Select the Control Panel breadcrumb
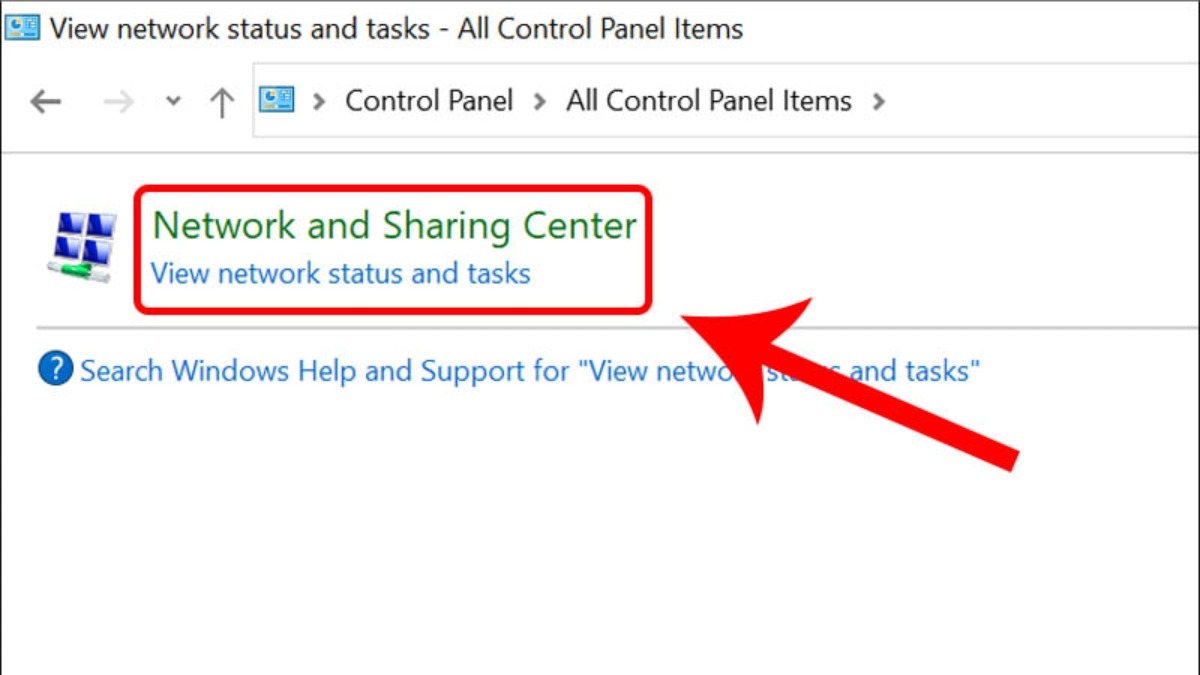 pyautogui.click(x=429, y=101)
